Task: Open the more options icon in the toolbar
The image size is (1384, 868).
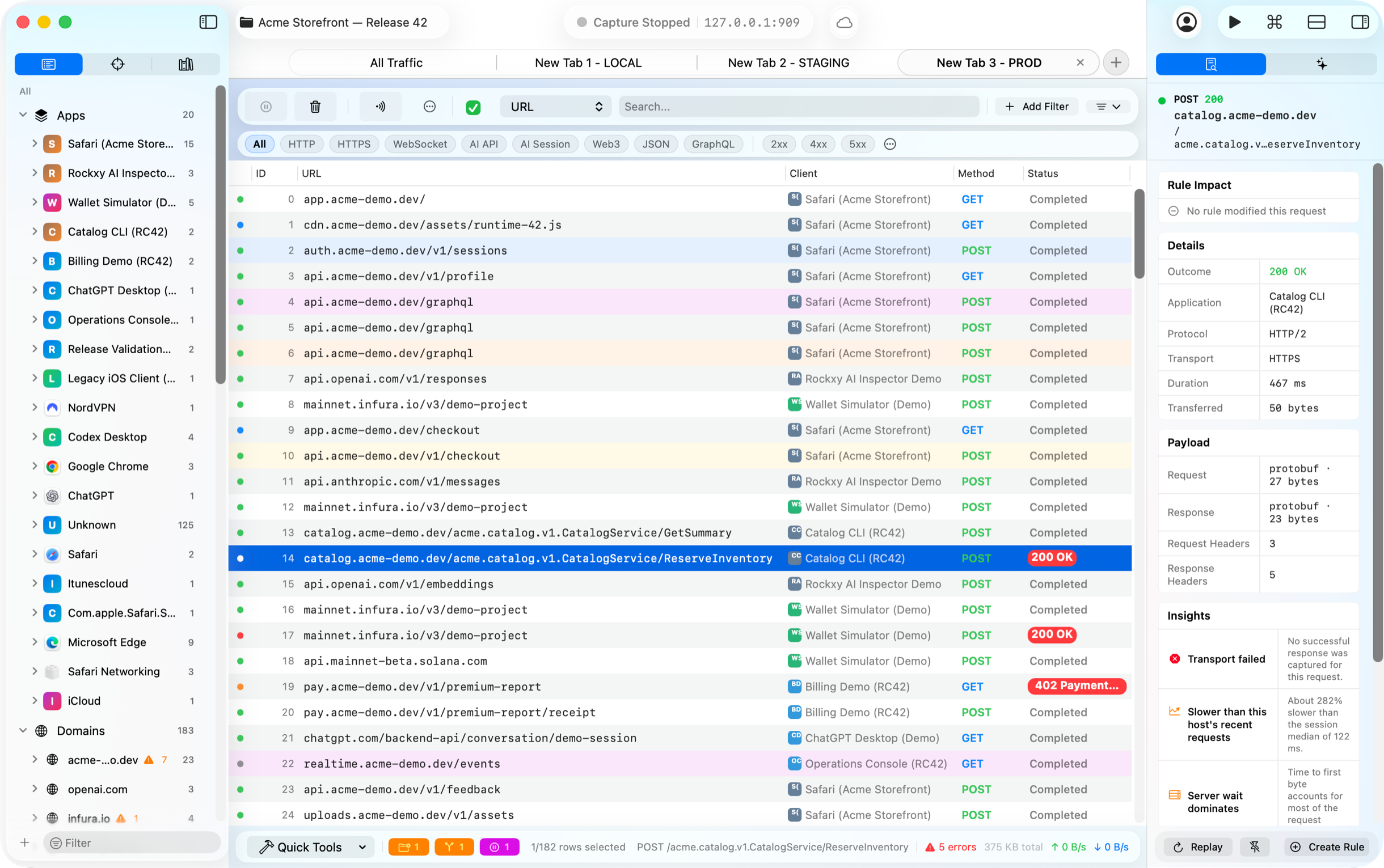Action: click(429, 107)
